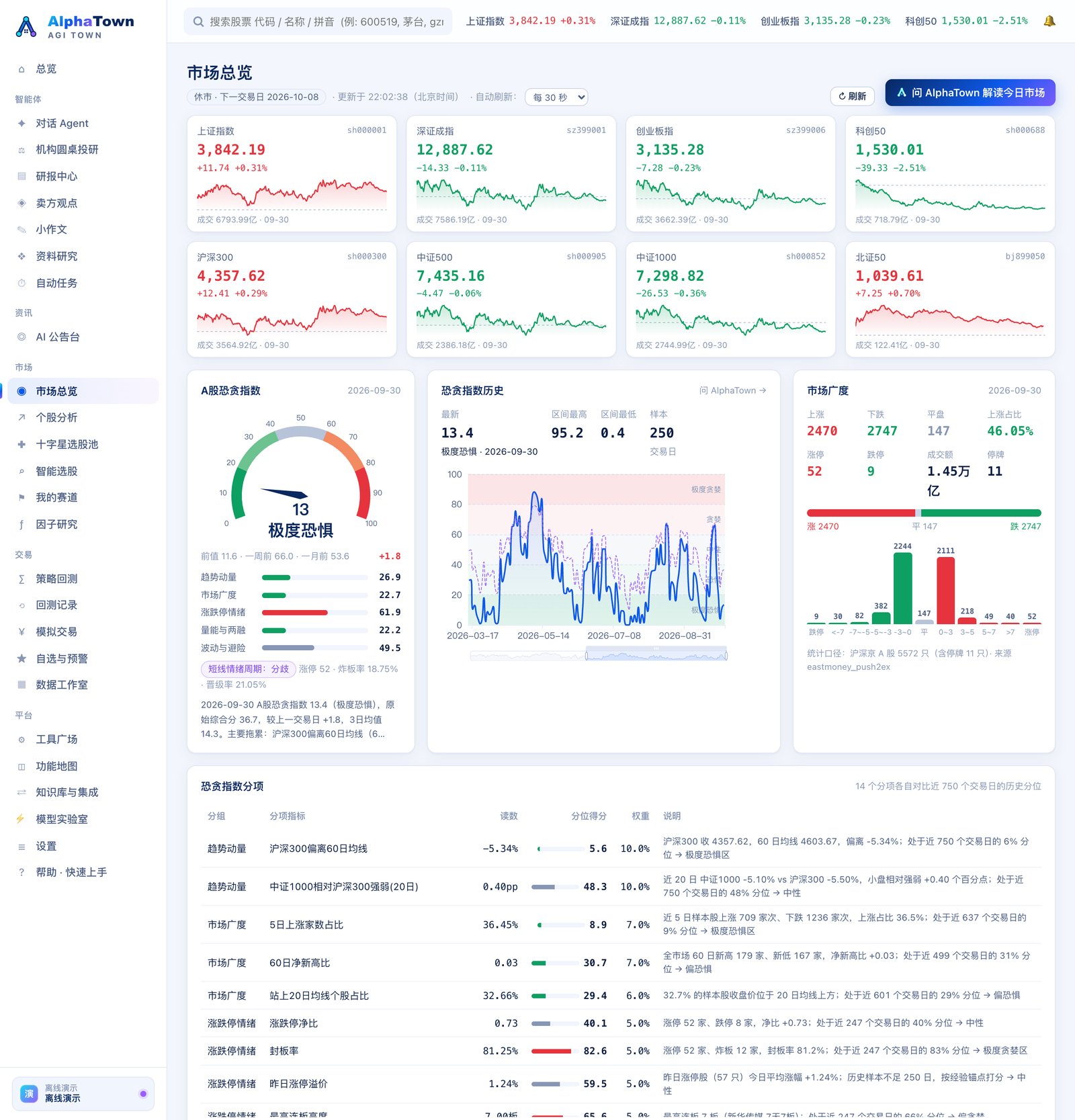
Task: Click 知识库与集成 menu item
Action: point(83,793)
